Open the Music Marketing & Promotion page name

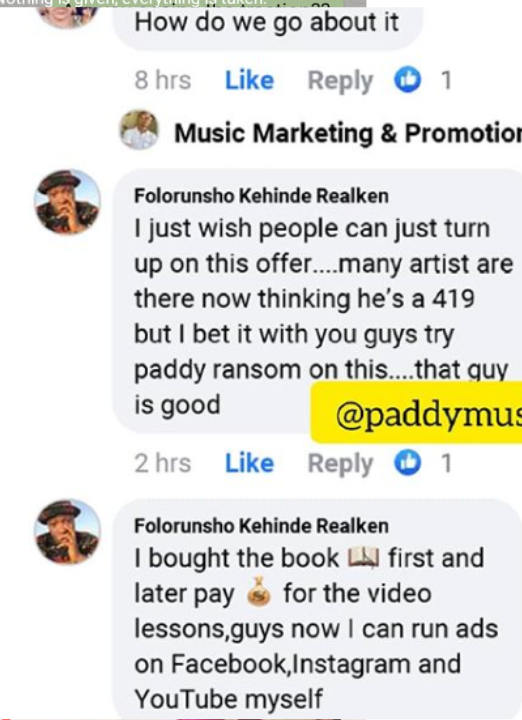click(348, 134)
